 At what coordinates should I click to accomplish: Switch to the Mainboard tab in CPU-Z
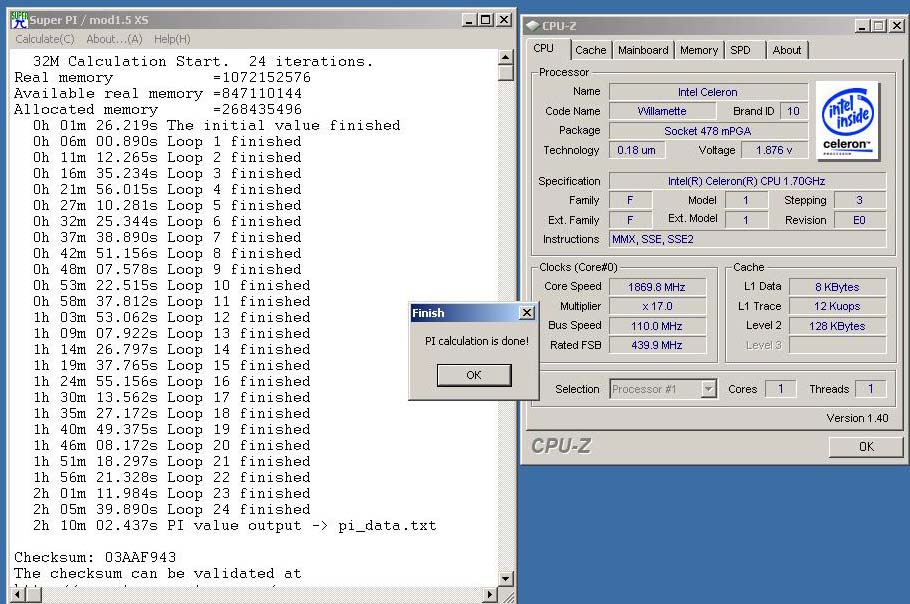pyautogui.click(x=643, y=50)
